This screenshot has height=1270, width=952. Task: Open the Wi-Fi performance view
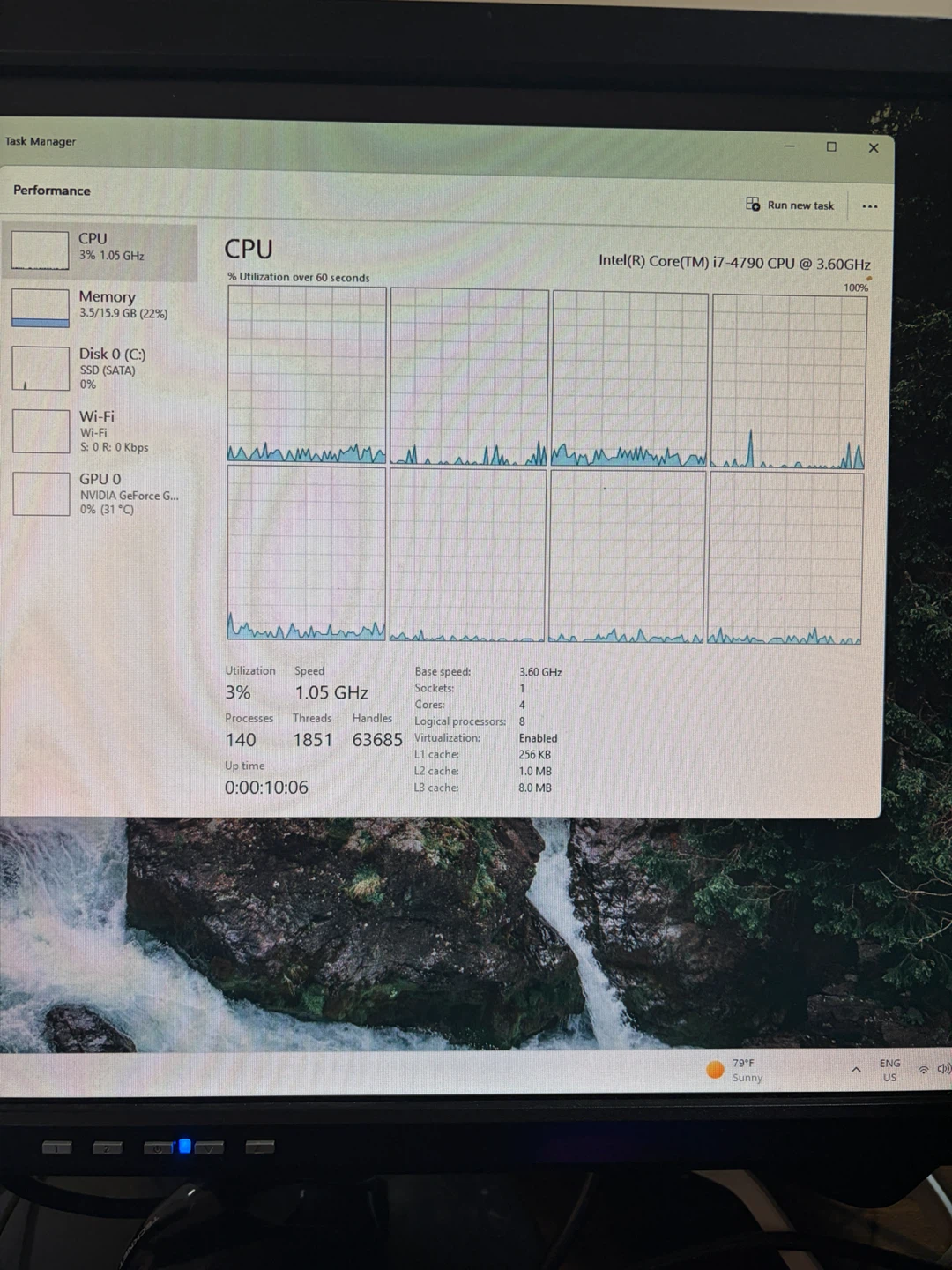click(x=100, y=431)
